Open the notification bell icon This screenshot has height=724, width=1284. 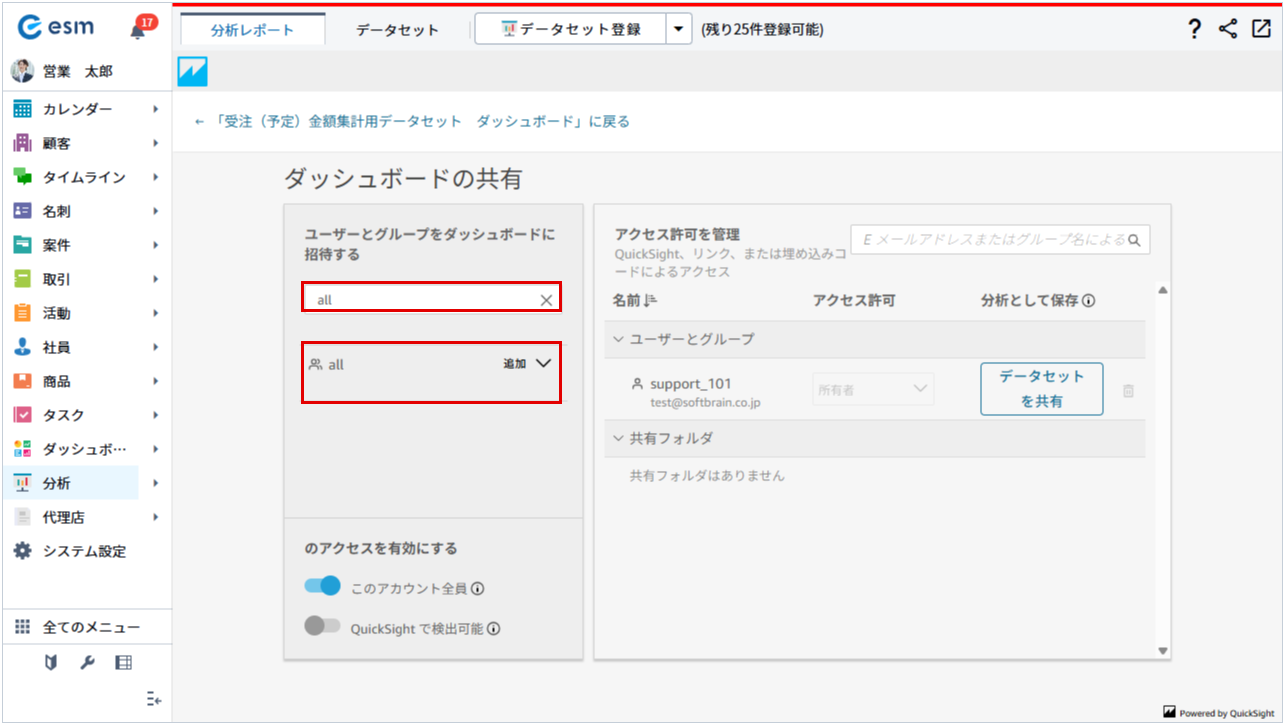pyautogui.click(x=138, y=31)
